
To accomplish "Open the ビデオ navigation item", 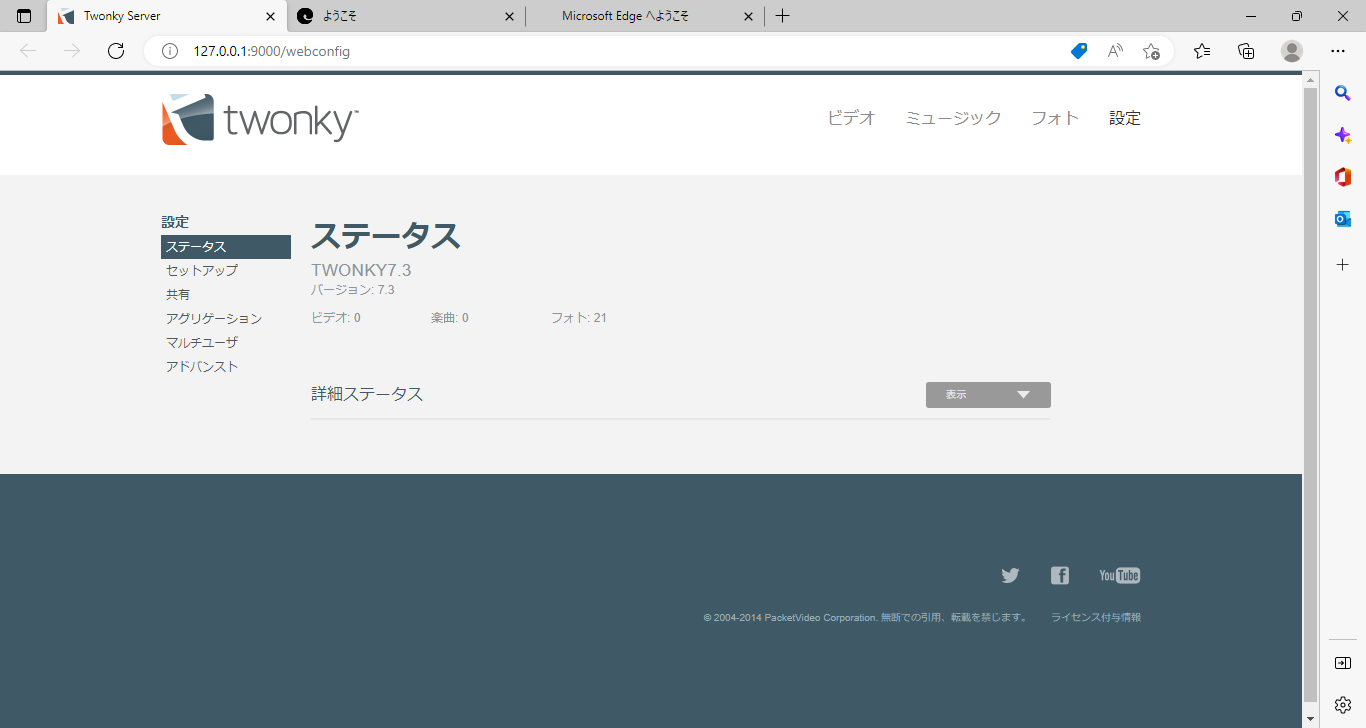I will 851,118.
